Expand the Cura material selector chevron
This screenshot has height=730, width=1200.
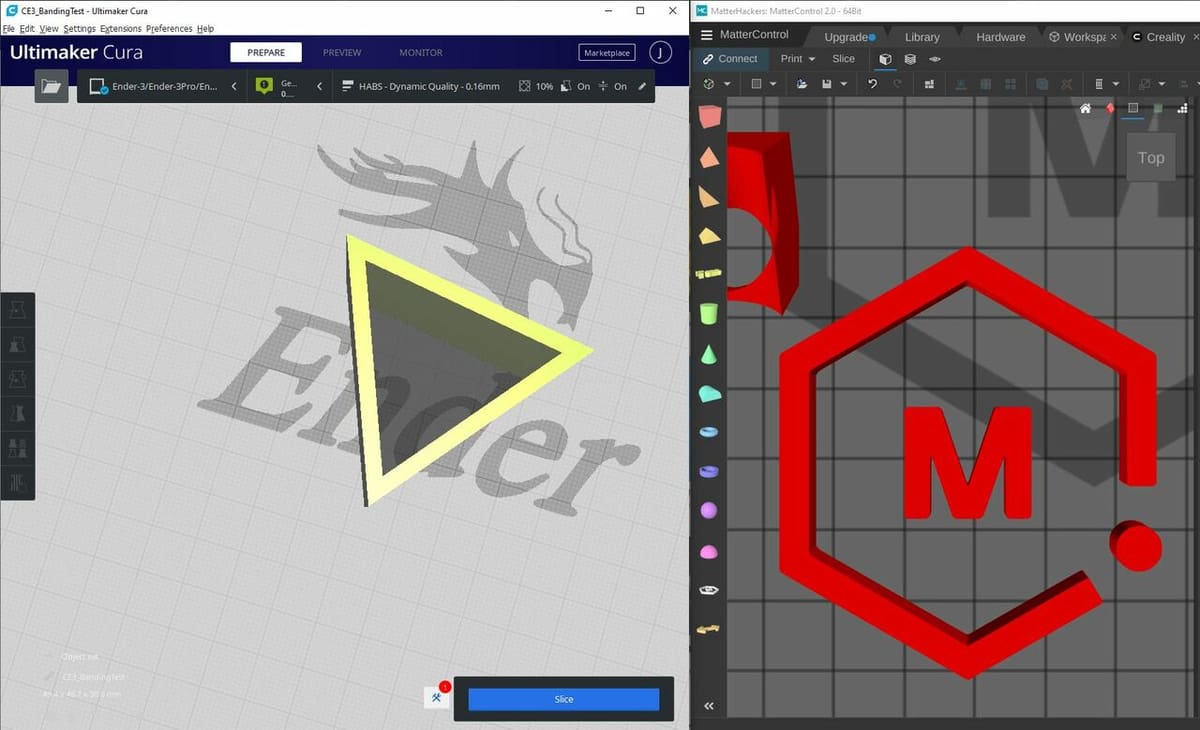click(320, 87)
